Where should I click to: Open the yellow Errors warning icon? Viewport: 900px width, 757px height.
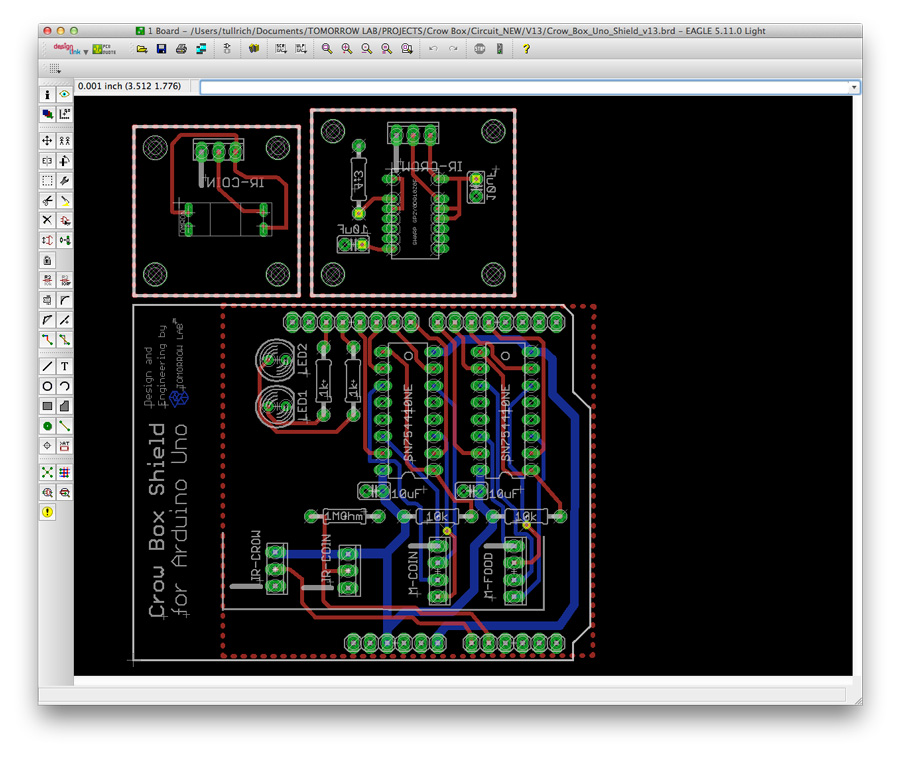click(47, 512)
